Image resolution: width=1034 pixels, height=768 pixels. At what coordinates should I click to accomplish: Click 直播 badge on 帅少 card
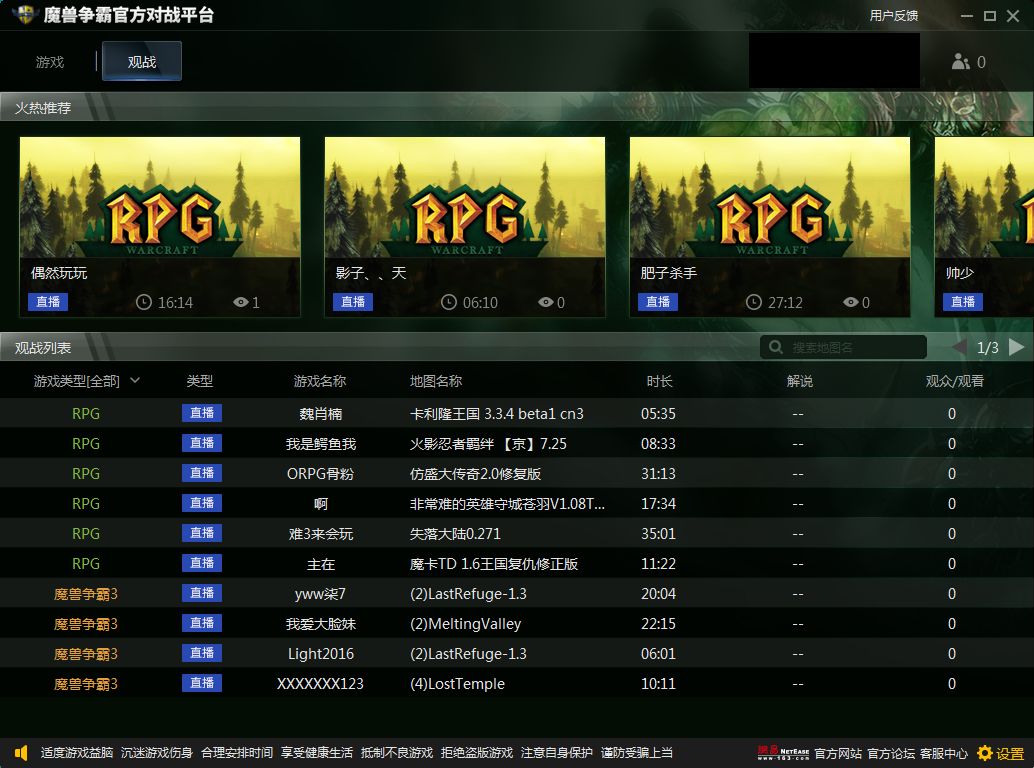coord(963,302)
